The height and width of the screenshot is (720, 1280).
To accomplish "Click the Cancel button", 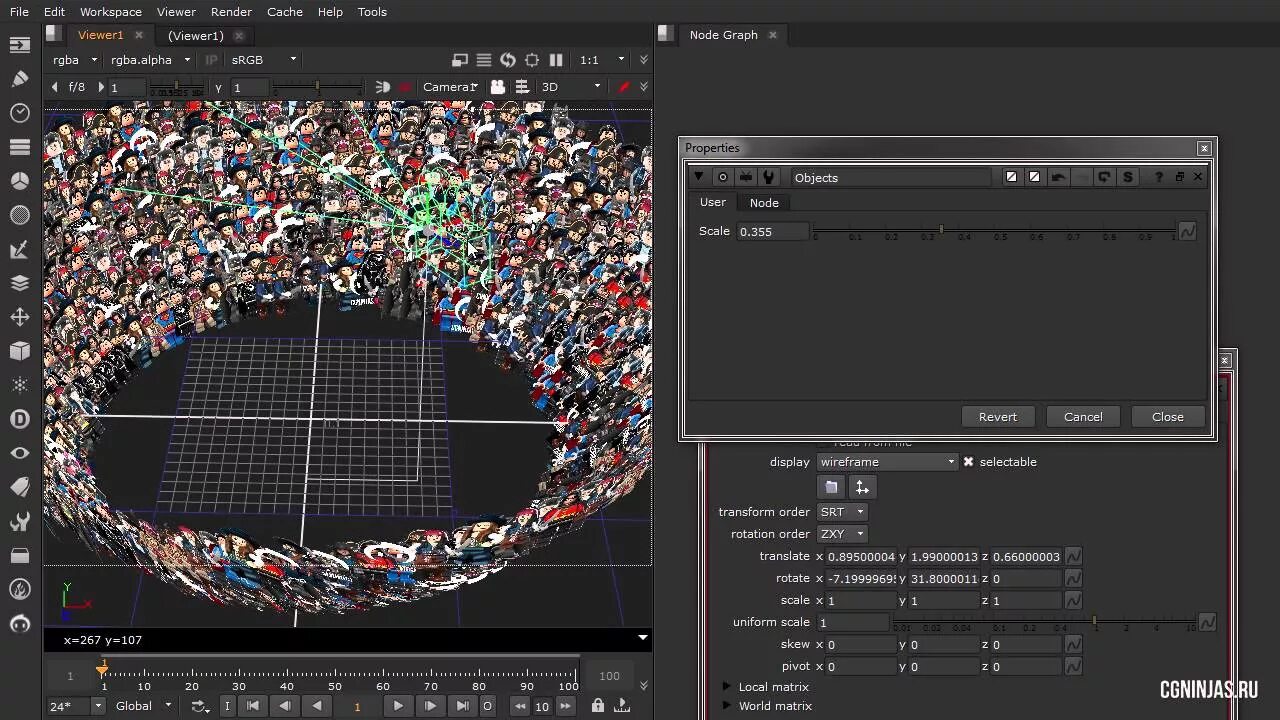I will coord(1083,417).
